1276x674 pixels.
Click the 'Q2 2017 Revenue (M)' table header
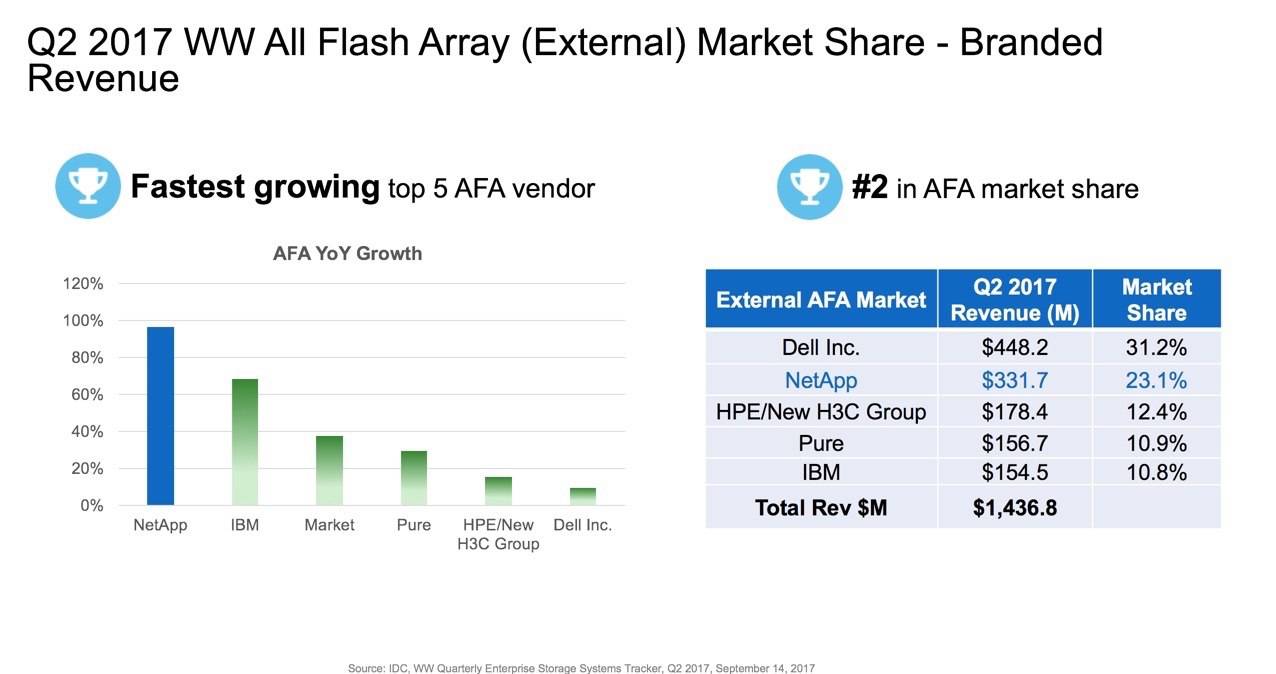[x=1015, y=299]
